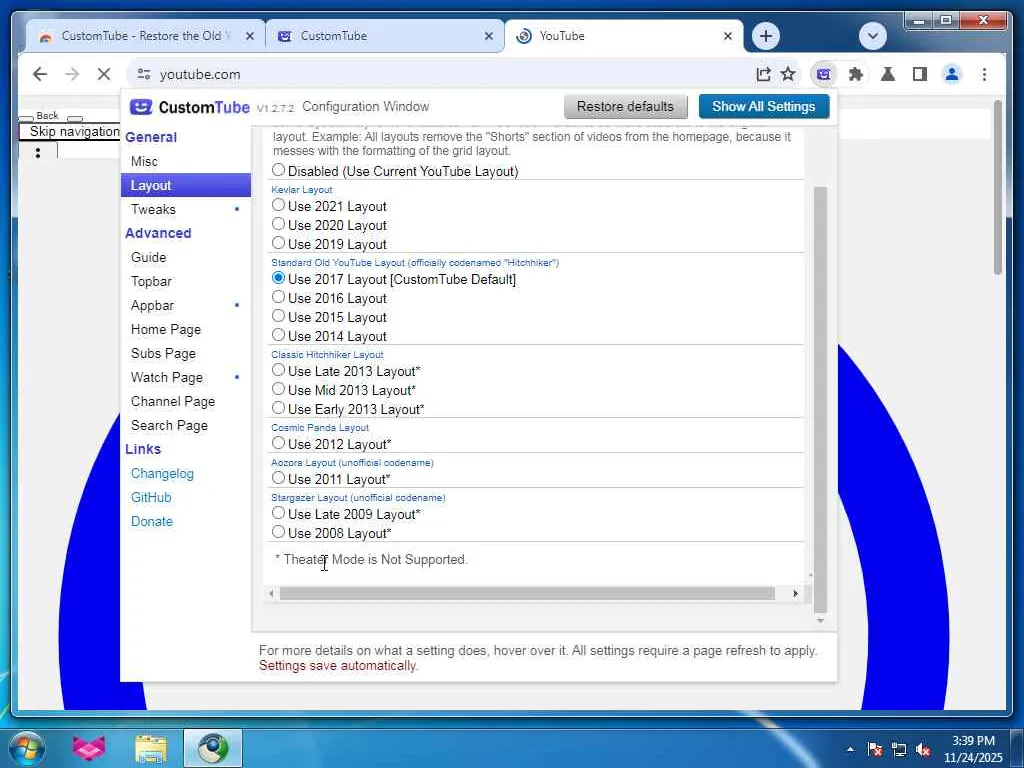The height and width of the screenshot is (768, 1024).
Task: Open the Extensions puzzle icon
Action: coord(856,74)
